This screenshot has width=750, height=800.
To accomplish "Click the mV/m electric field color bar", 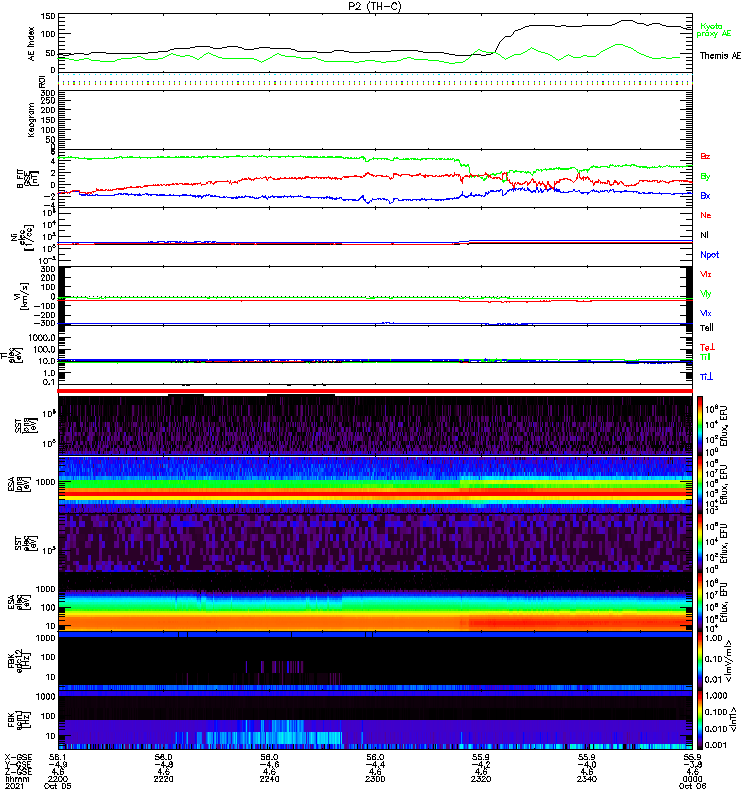I will point(700,661).
